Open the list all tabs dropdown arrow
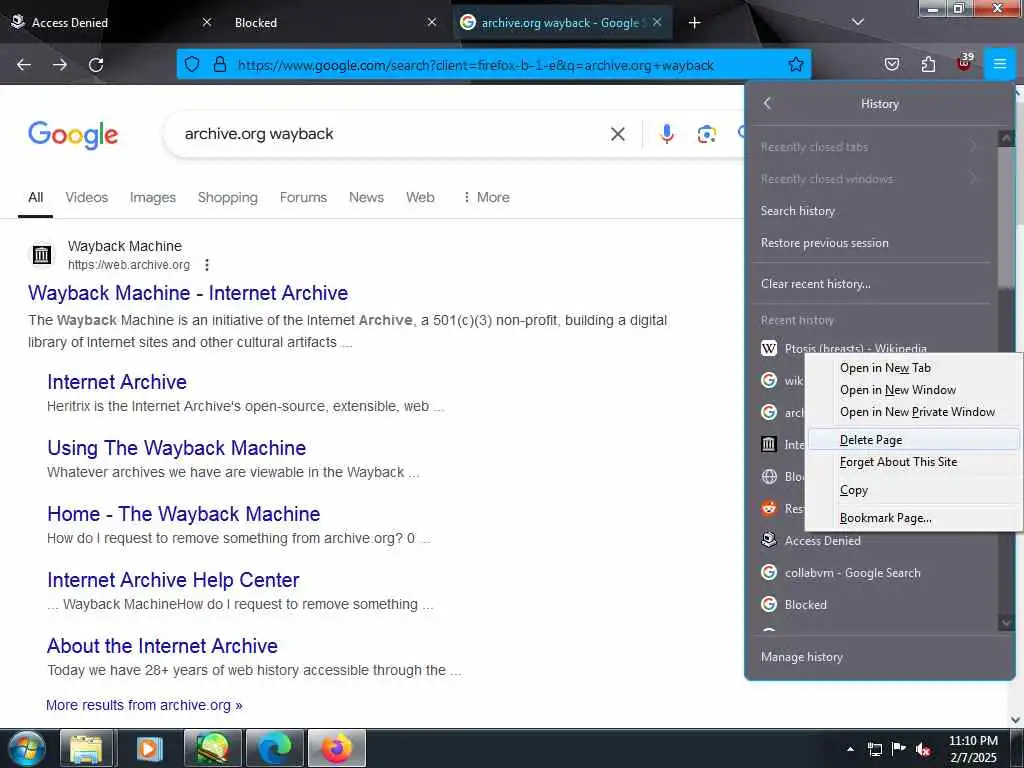1024x768 pixels. tap(858, 22)
